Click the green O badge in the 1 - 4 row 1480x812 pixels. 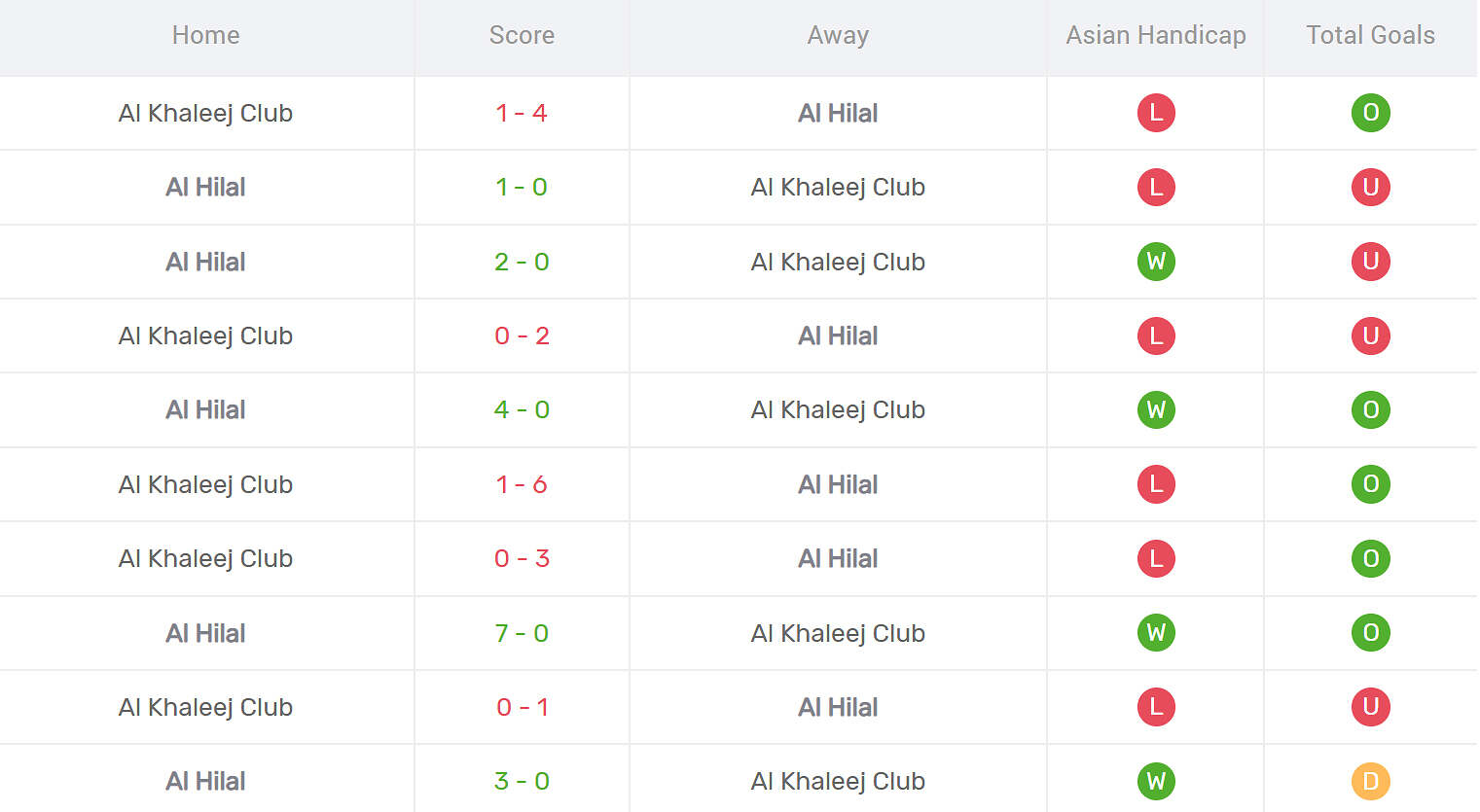pos(1370,113)
